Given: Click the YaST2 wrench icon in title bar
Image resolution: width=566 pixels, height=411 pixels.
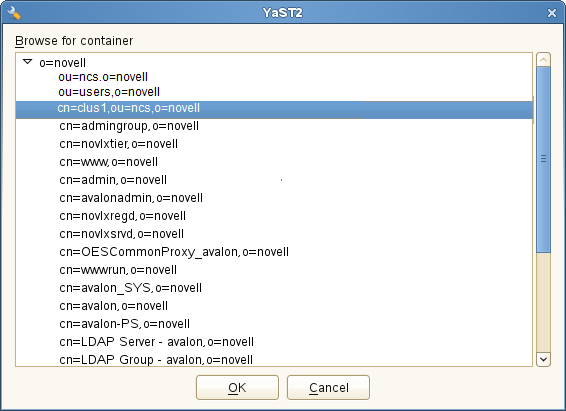Looking at the screenshot, I should pyautogui.click(x=14, y=13).
